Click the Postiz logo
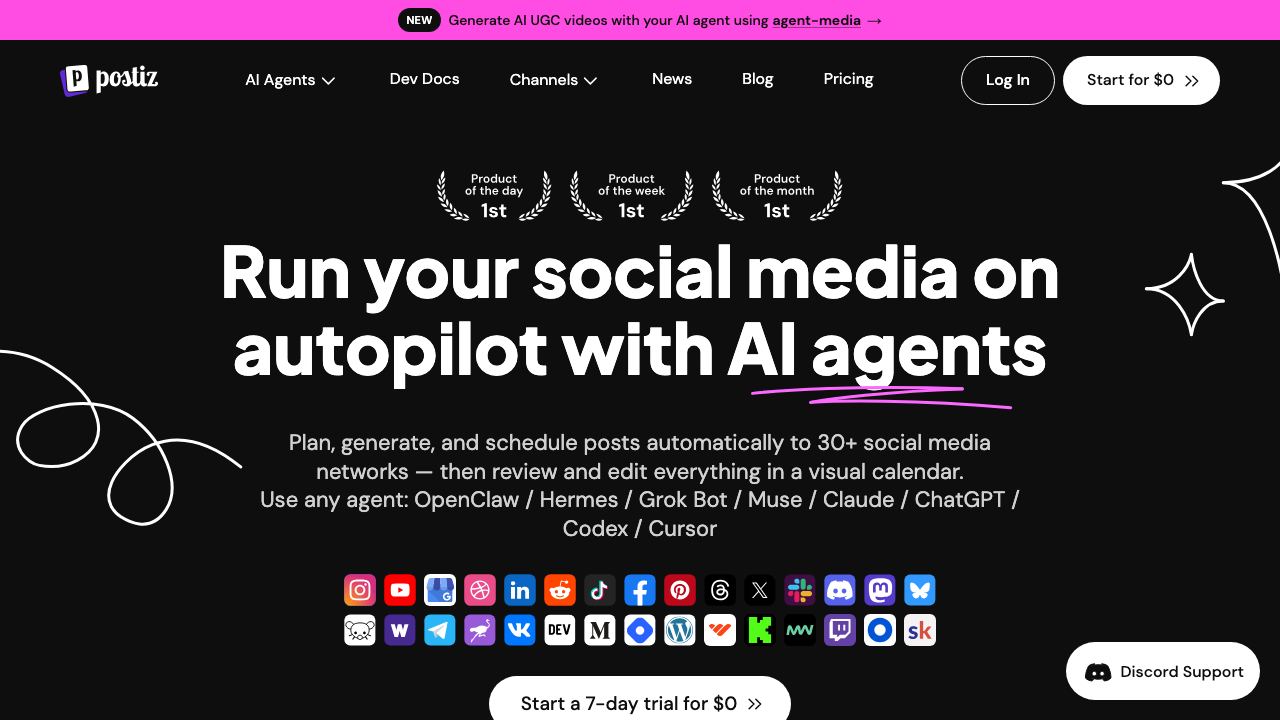The height and width of the screenshot is (720, 1280). pyautogui.click(x=109, y=79)
